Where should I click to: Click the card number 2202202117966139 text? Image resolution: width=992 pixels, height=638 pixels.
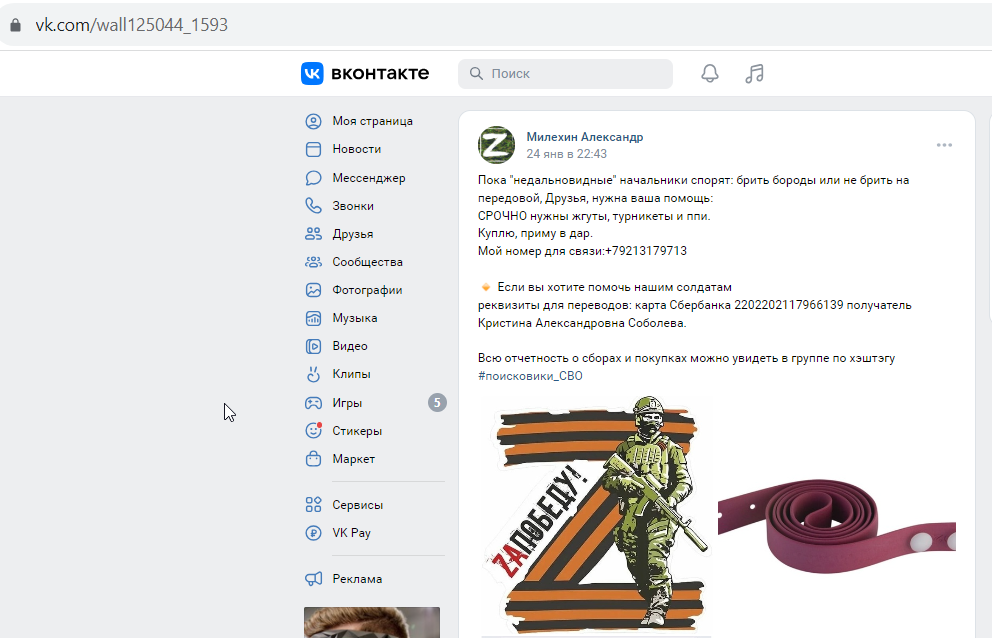point(789,305)
